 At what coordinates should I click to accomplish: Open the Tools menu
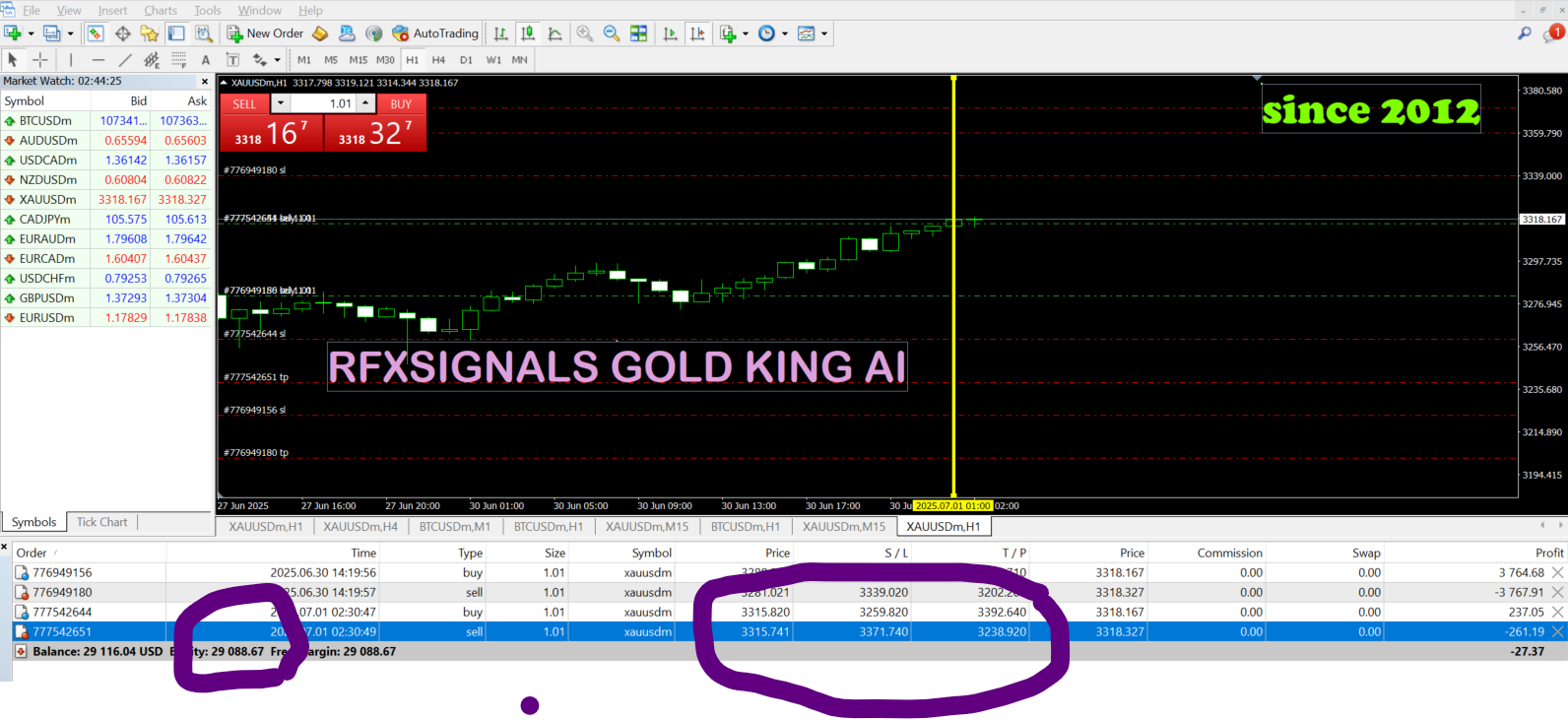(x=207, y=10)
